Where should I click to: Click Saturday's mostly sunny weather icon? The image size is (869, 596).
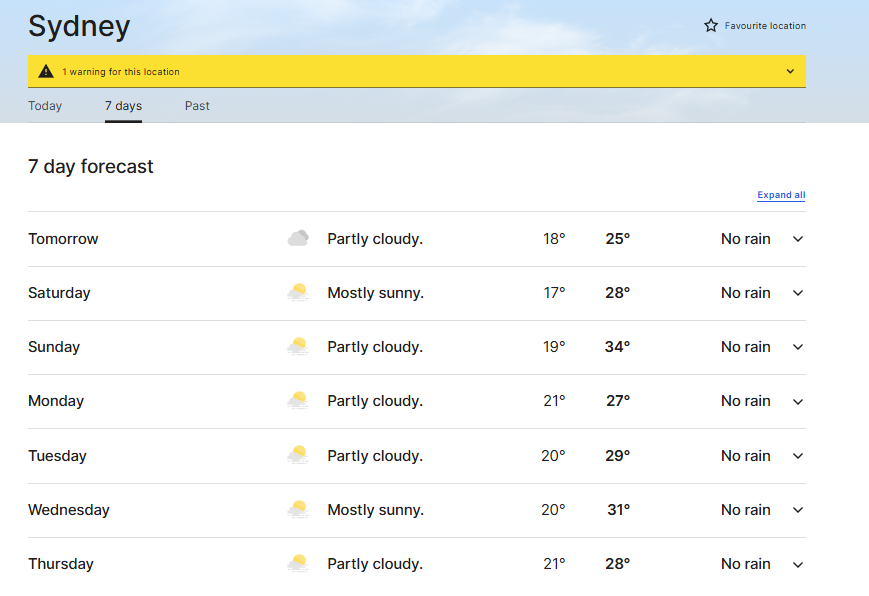(x=297, y=293)
